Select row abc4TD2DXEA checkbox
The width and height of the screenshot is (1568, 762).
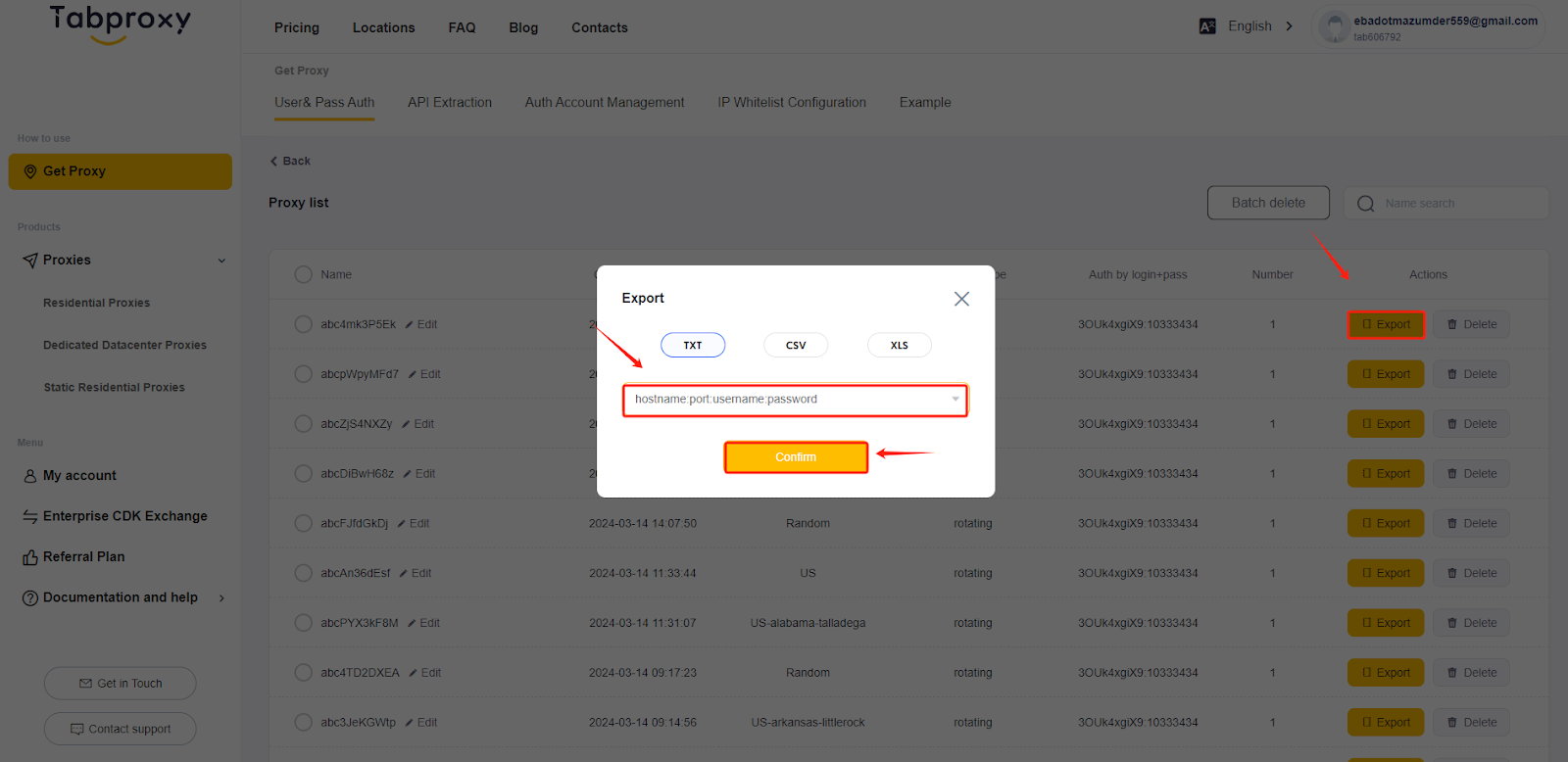(x=304, y=673)
